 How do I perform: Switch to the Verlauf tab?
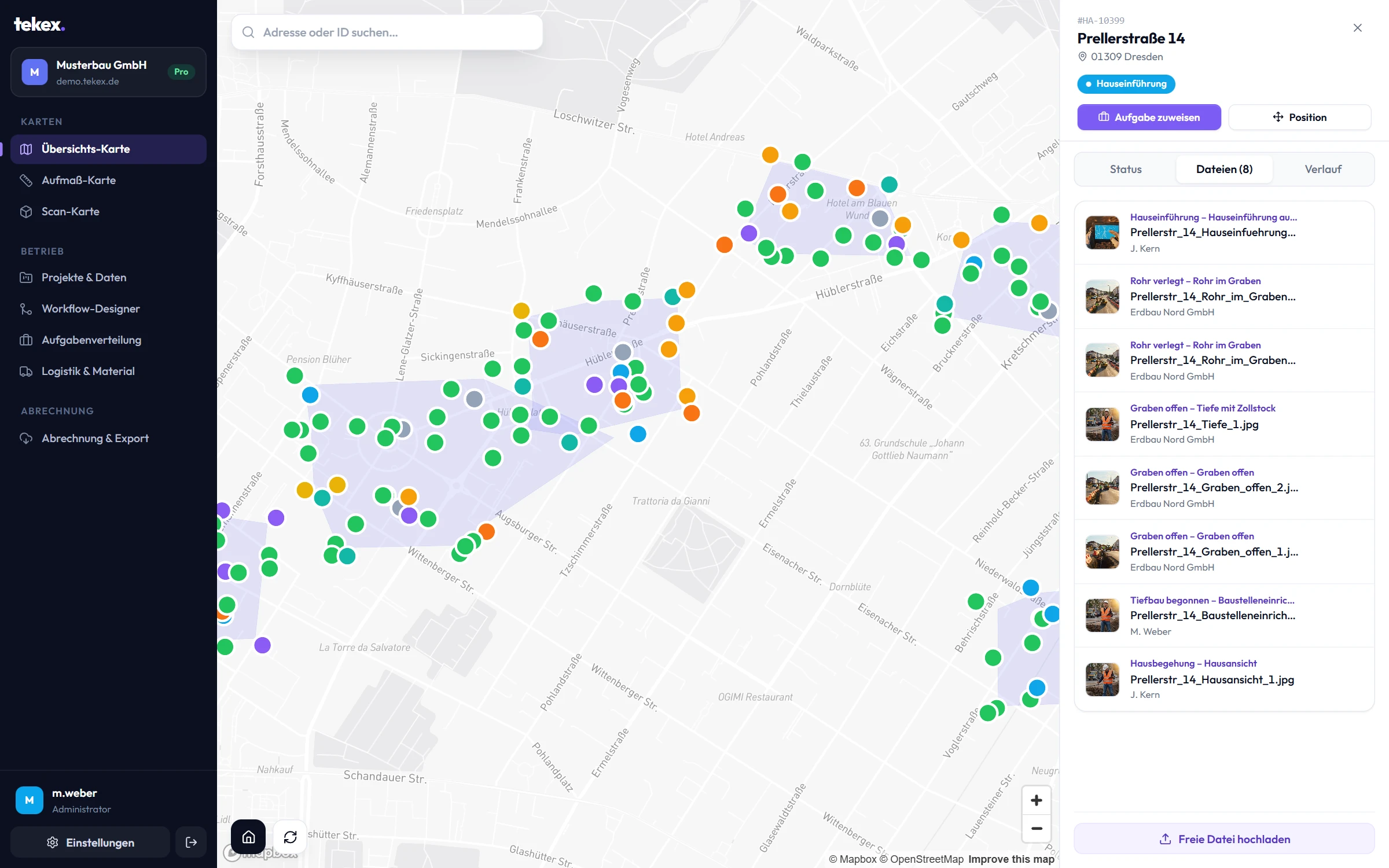pyautogui.click(x=1322, y=169)
